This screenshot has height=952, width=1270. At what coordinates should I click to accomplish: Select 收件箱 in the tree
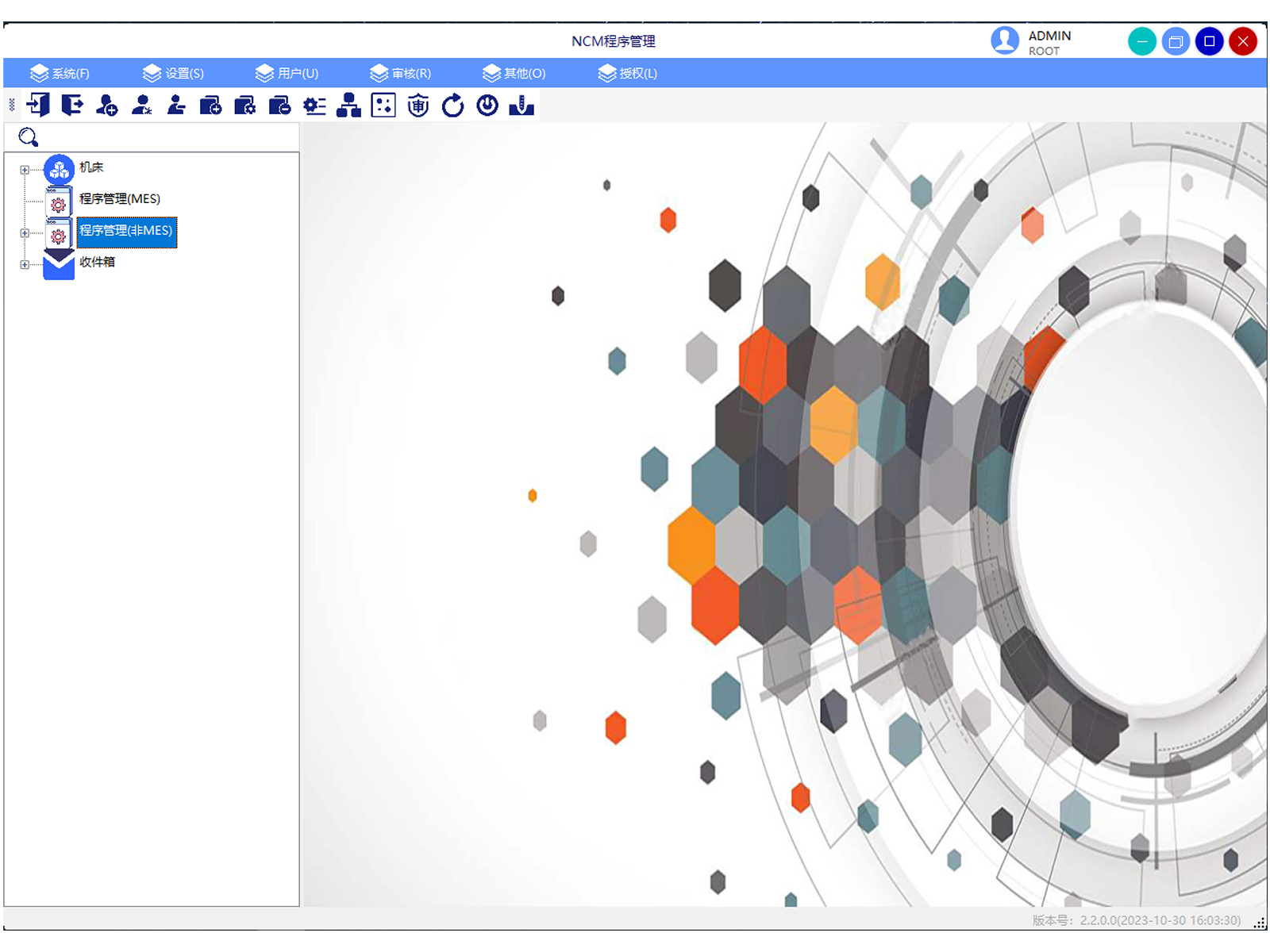click(x=97, y=262)
